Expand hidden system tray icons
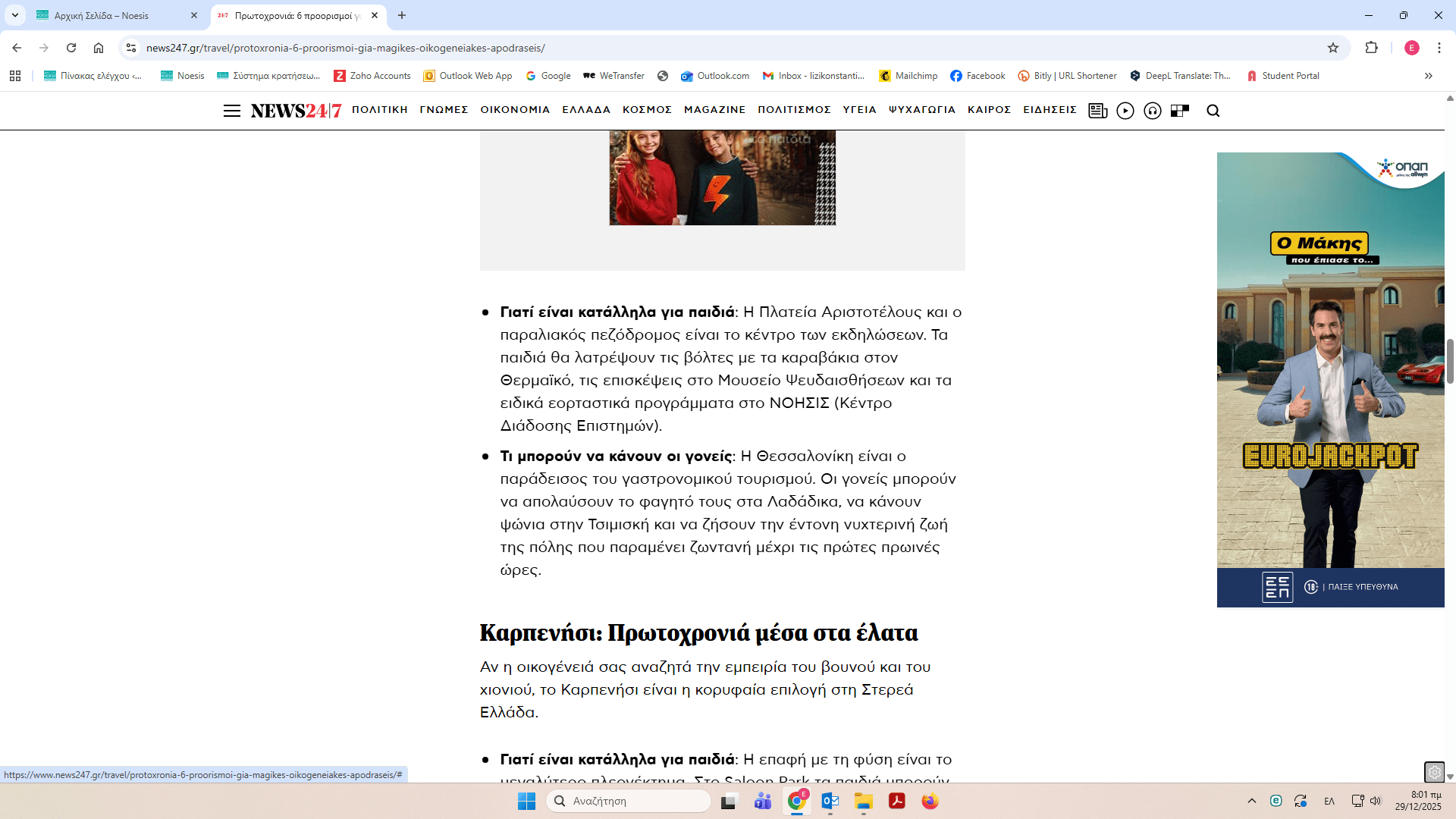 pos(1252,801)
